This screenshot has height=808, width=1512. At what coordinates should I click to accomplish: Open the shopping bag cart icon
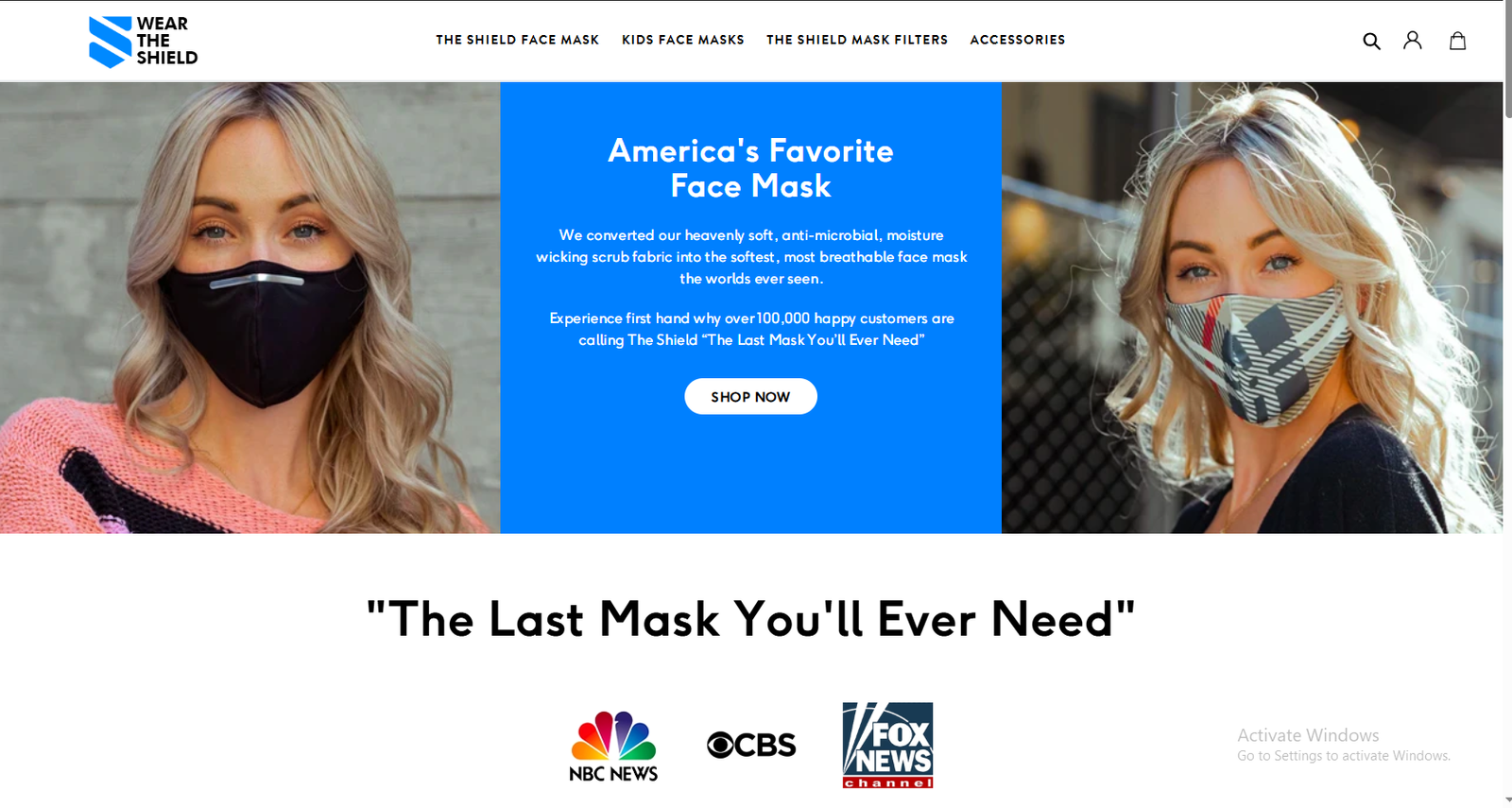pos(1458,40)
